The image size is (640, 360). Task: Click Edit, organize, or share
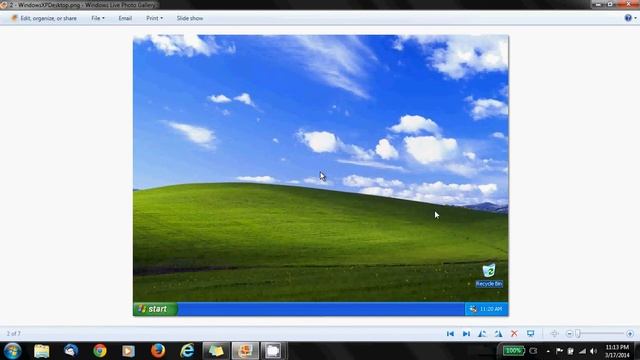pos(44,18)
